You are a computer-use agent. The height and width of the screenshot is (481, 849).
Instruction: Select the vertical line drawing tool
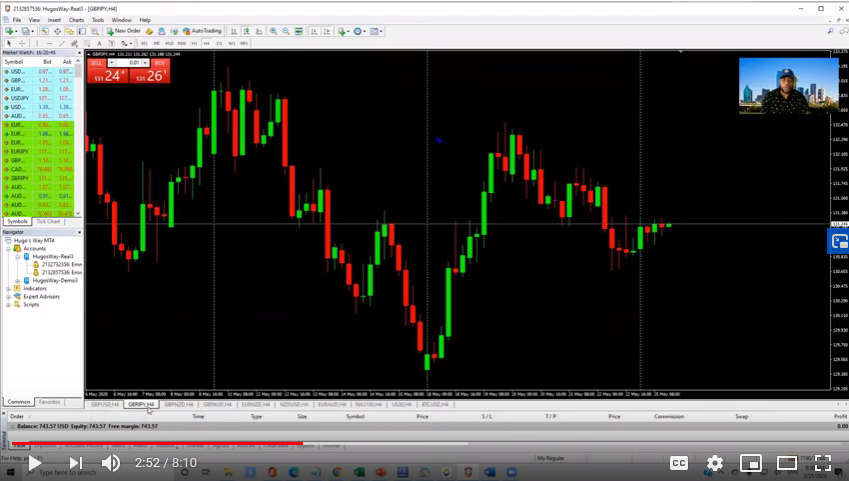click(x=37, y=43)
